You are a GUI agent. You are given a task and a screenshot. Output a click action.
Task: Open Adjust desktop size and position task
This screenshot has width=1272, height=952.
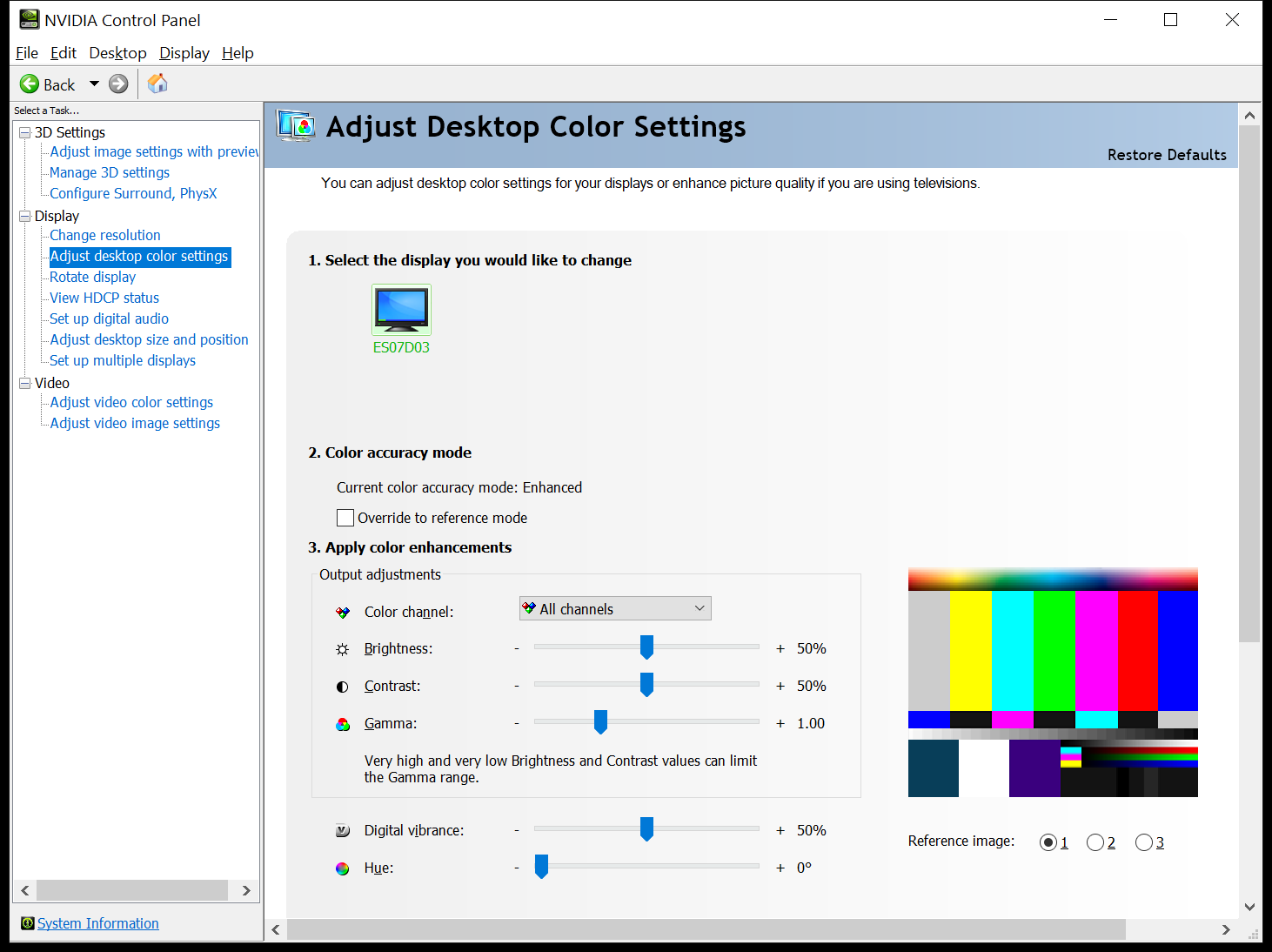point(149,339)
